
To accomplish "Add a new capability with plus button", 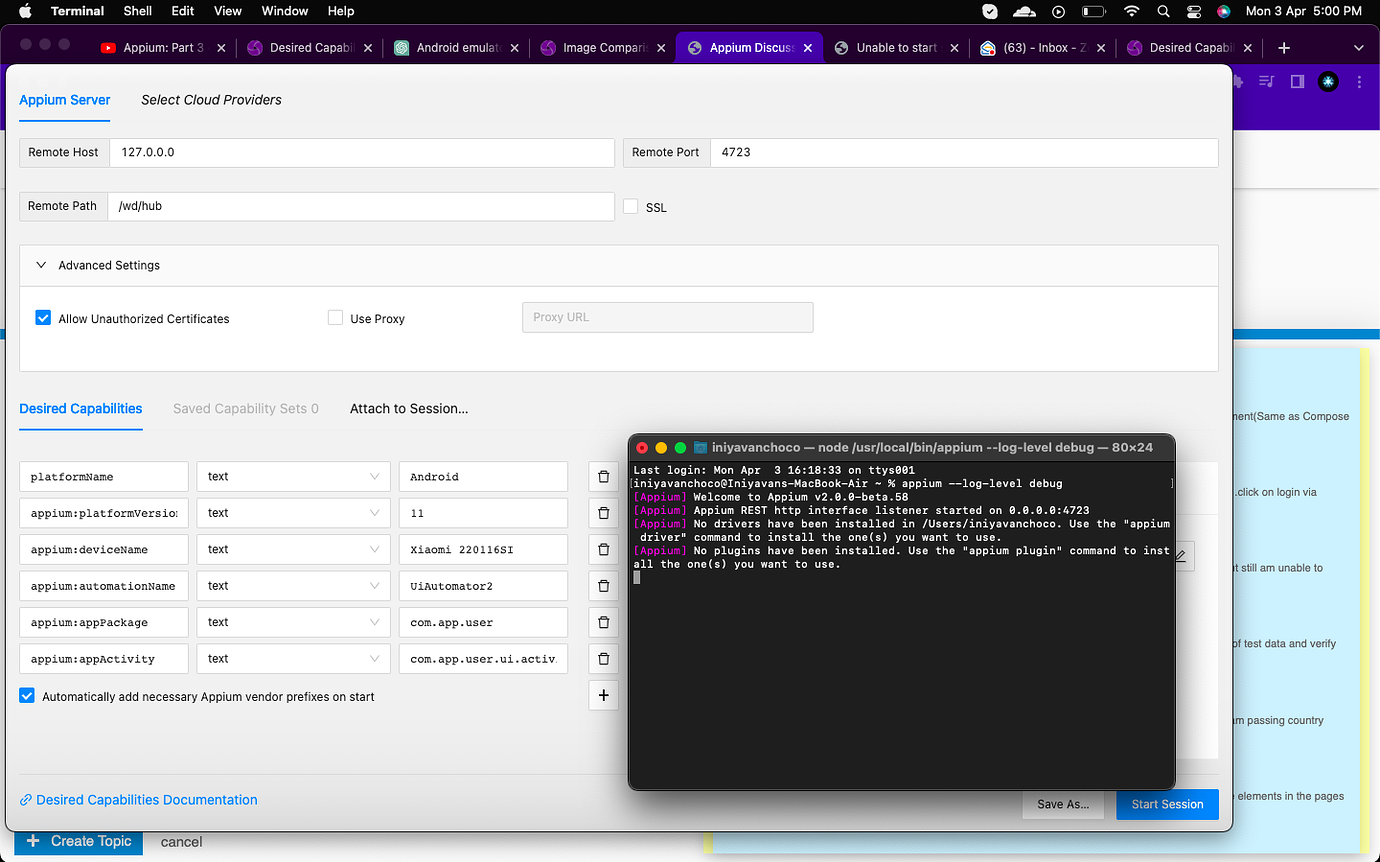I will (x=603, y=696).
